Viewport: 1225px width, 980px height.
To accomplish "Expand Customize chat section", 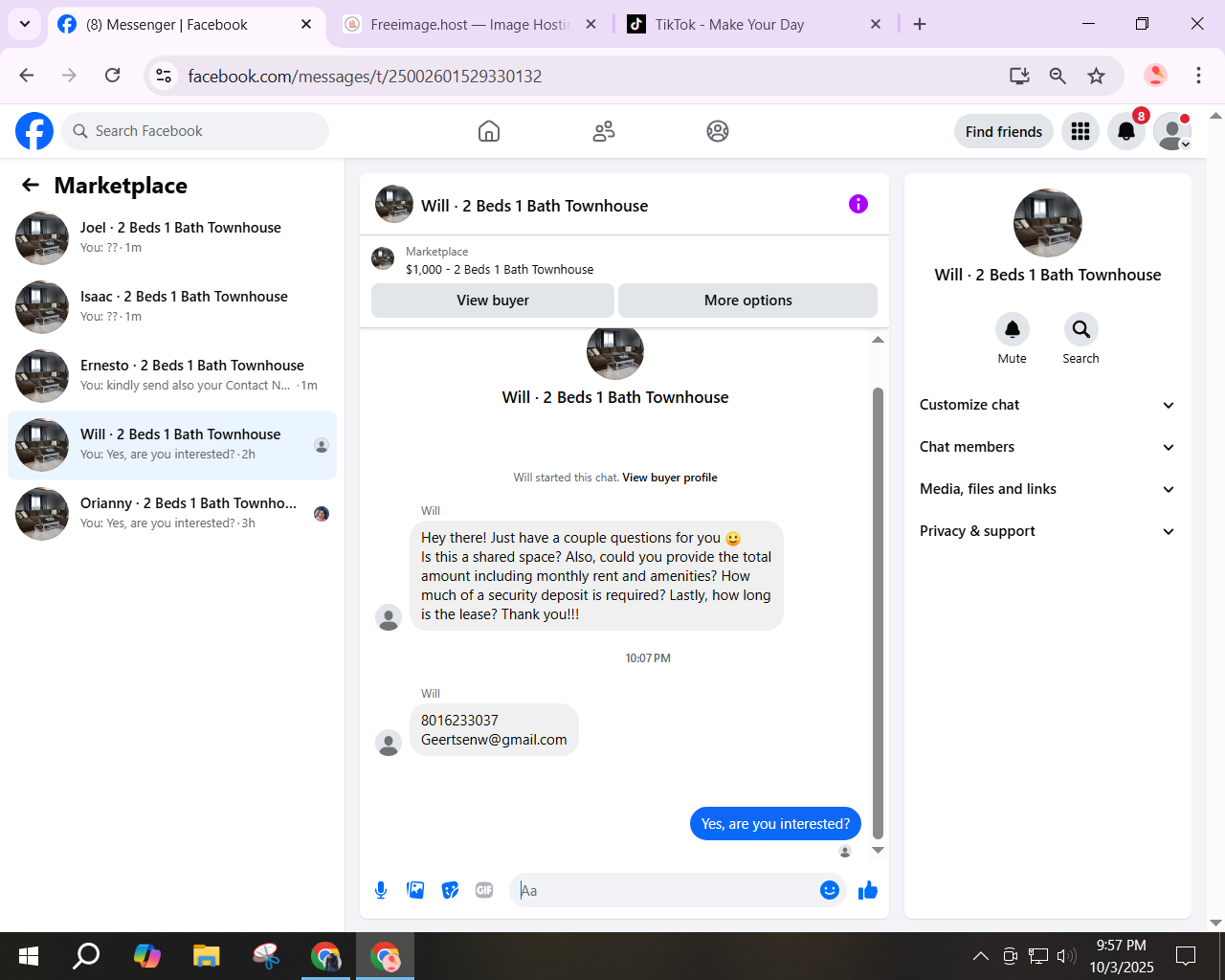I will pos(1048,405).
